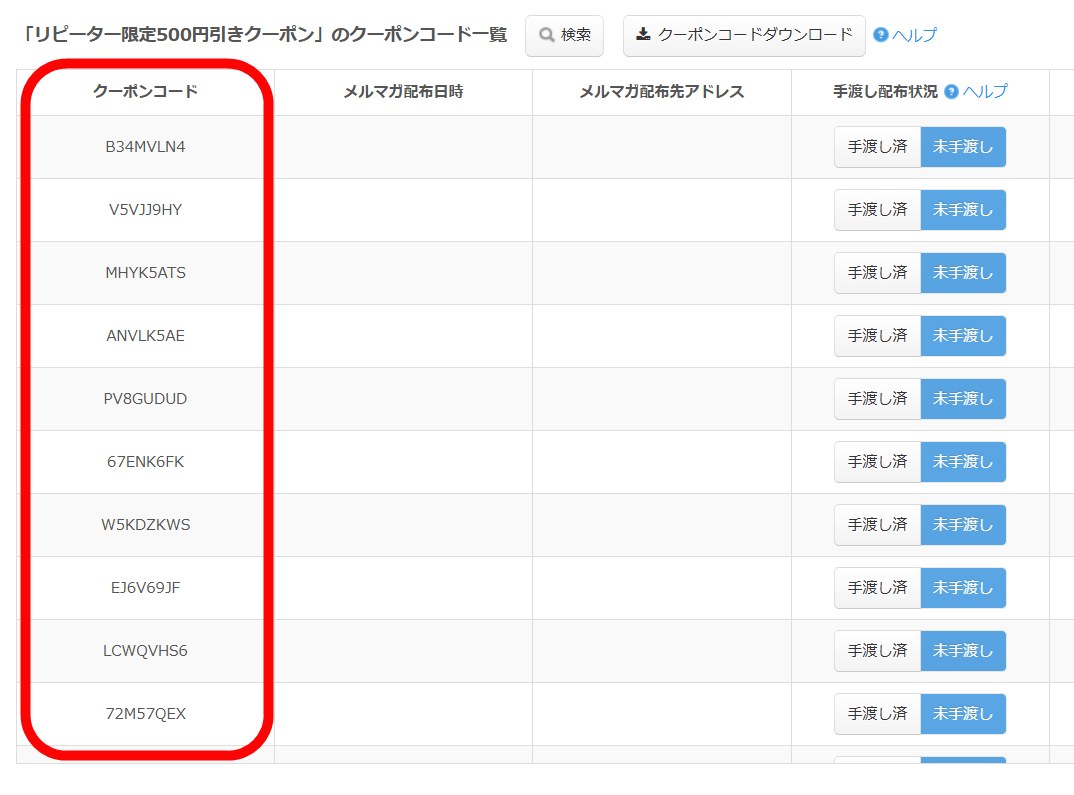This screenshot has width=1074, height=795.
Task: Mark coupon W5KDZKWS as 手渡し済
Action: click(877, 525)
